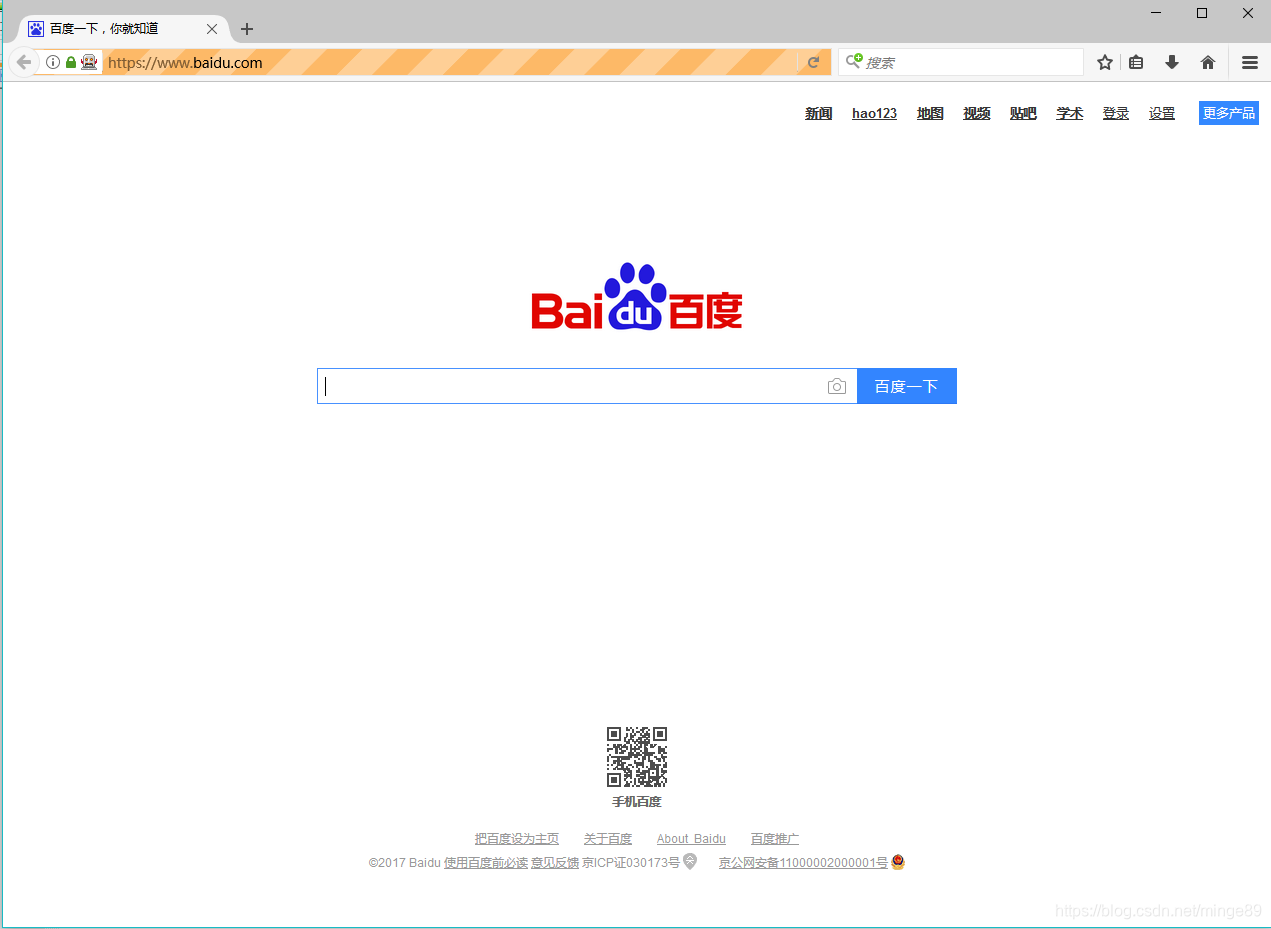Image resolution: width=1271 pixels, height=929 pixels.
Task: Go to browser home icon
Action: tap(1208, 62)
